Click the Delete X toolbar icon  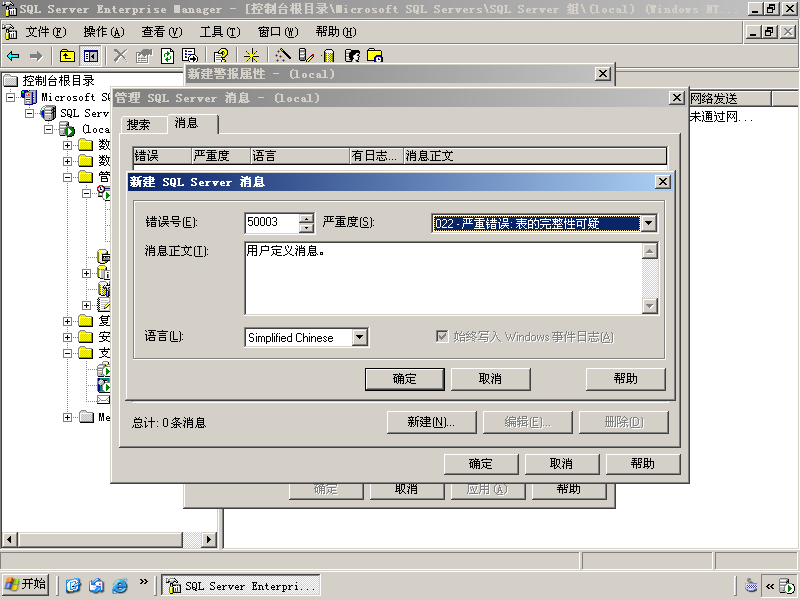[120, 56]
